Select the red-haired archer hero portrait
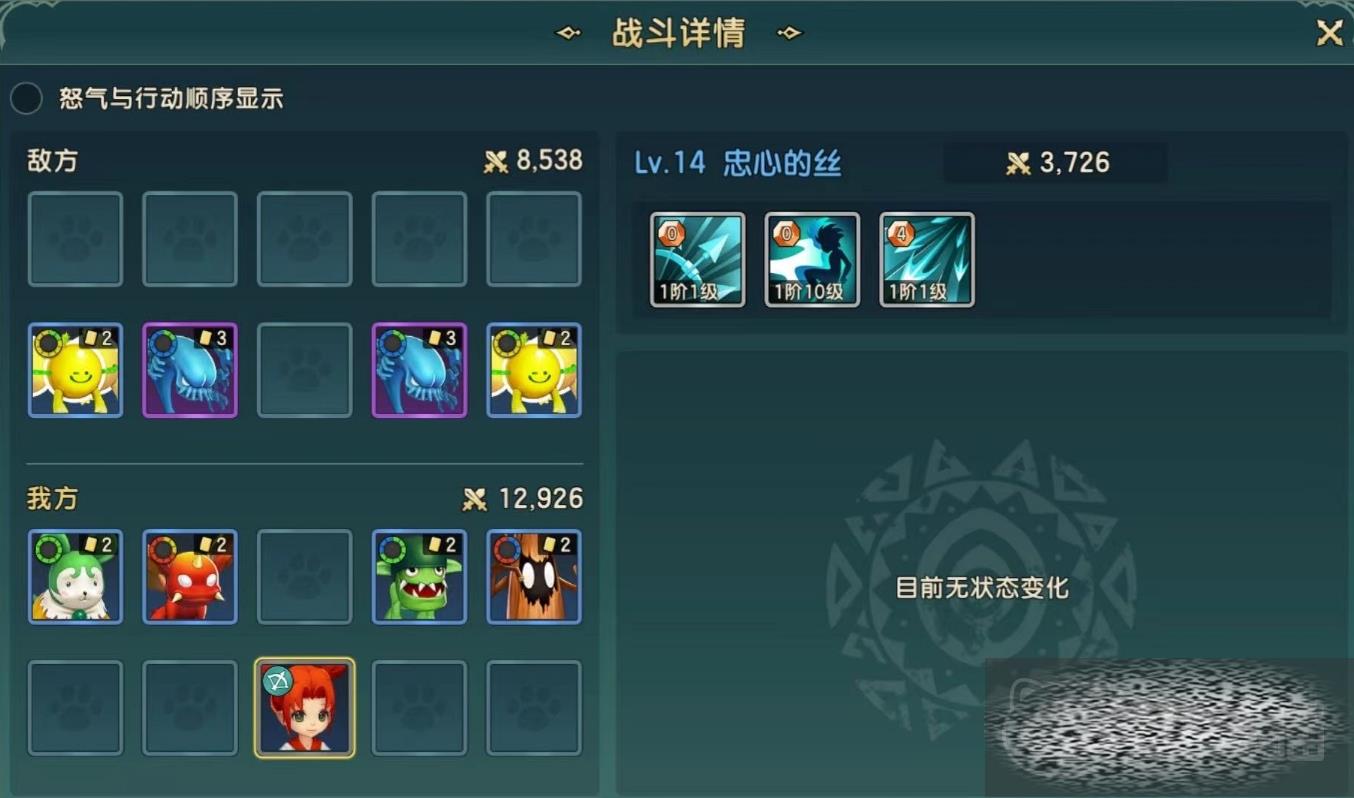This screenshot has width=1354, height=798. click(x=305, y=707)
